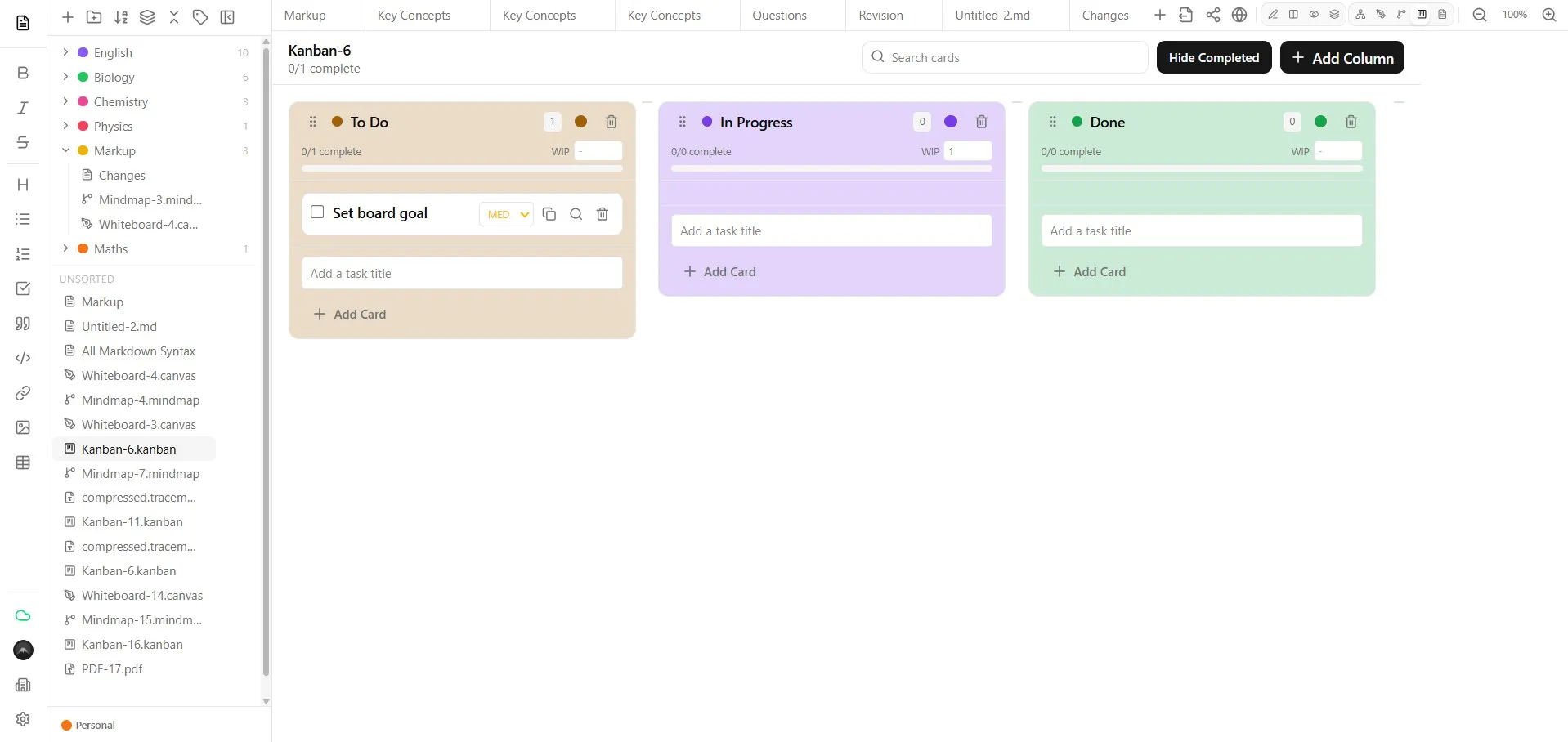Expand the Biology folder
This screenshot has height=742, width=1568.
click(x=65, y=77)
